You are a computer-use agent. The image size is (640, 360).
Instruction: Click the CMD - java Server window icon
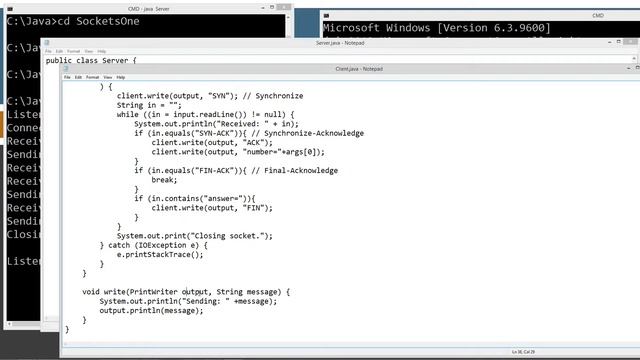click(x=10, y=9)
